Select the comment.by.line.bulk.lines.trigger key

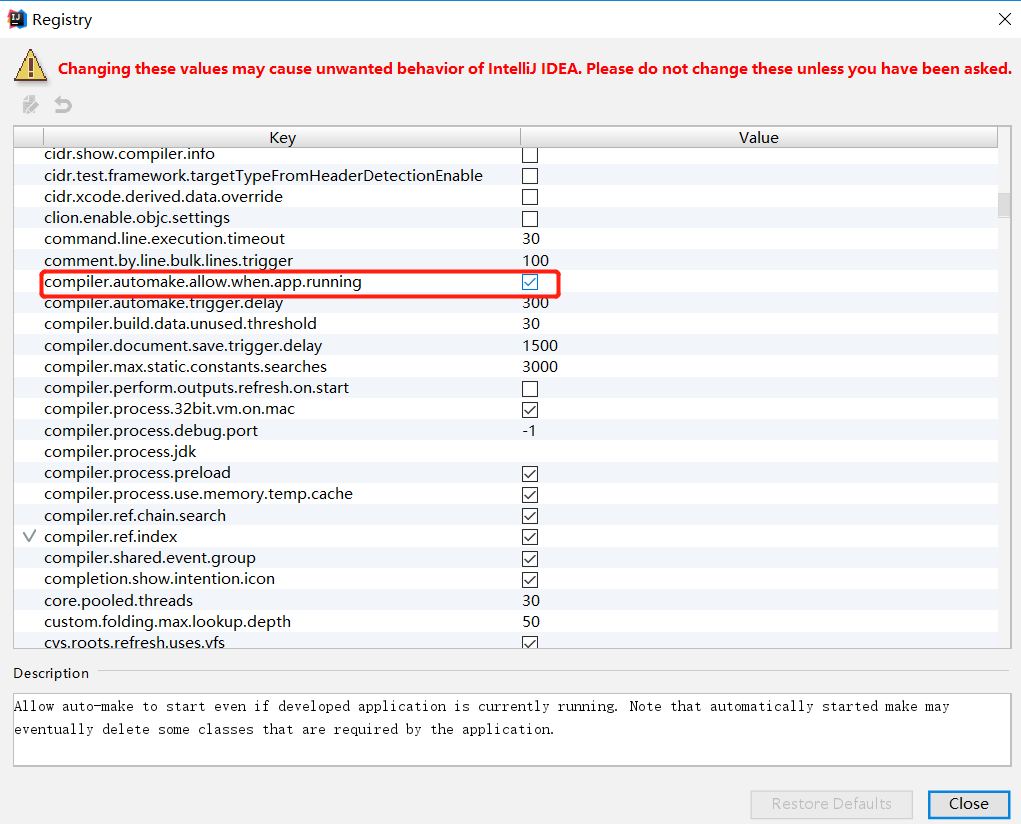(x=169, y=261)
